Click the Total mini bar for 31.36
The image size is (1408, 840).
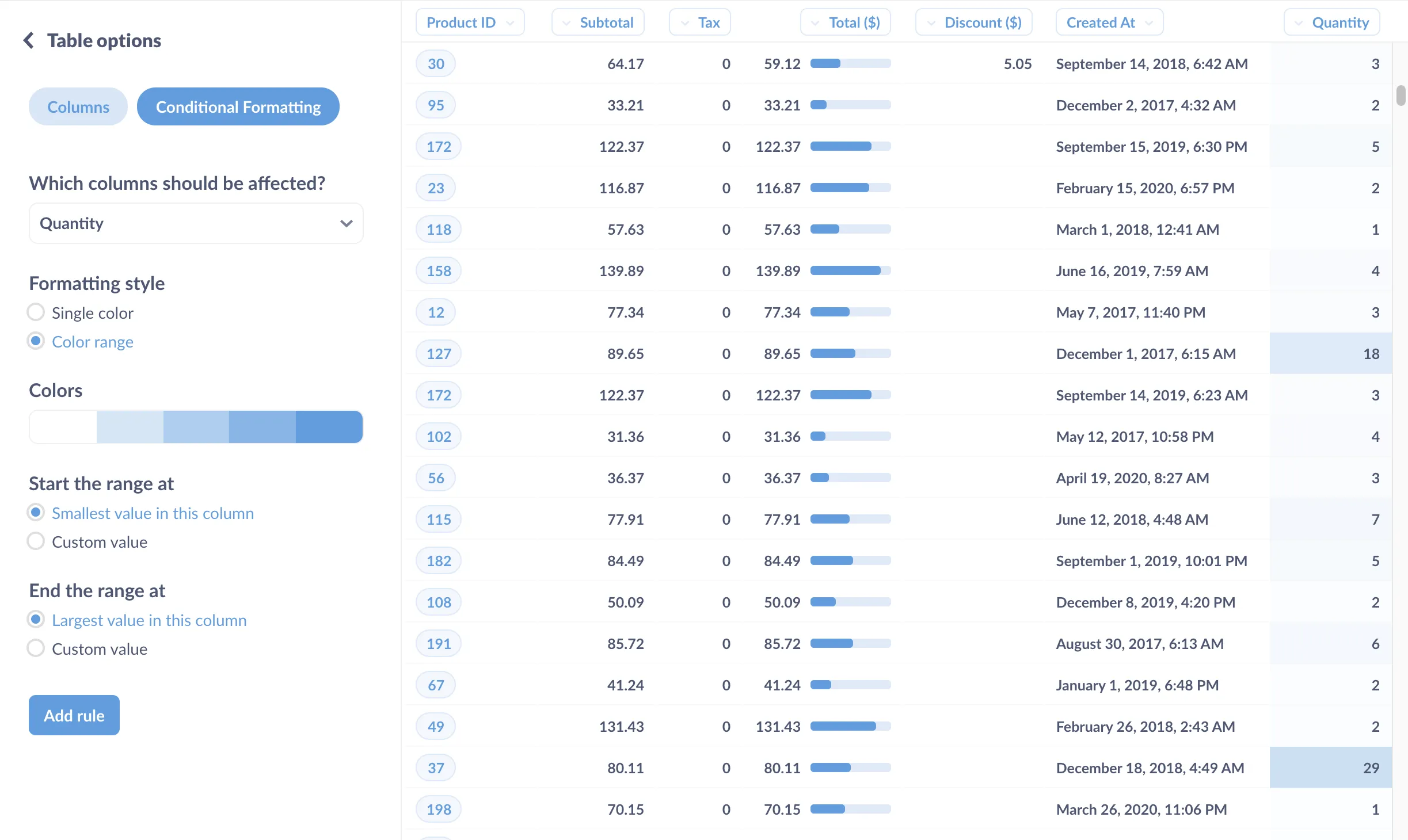851,436
